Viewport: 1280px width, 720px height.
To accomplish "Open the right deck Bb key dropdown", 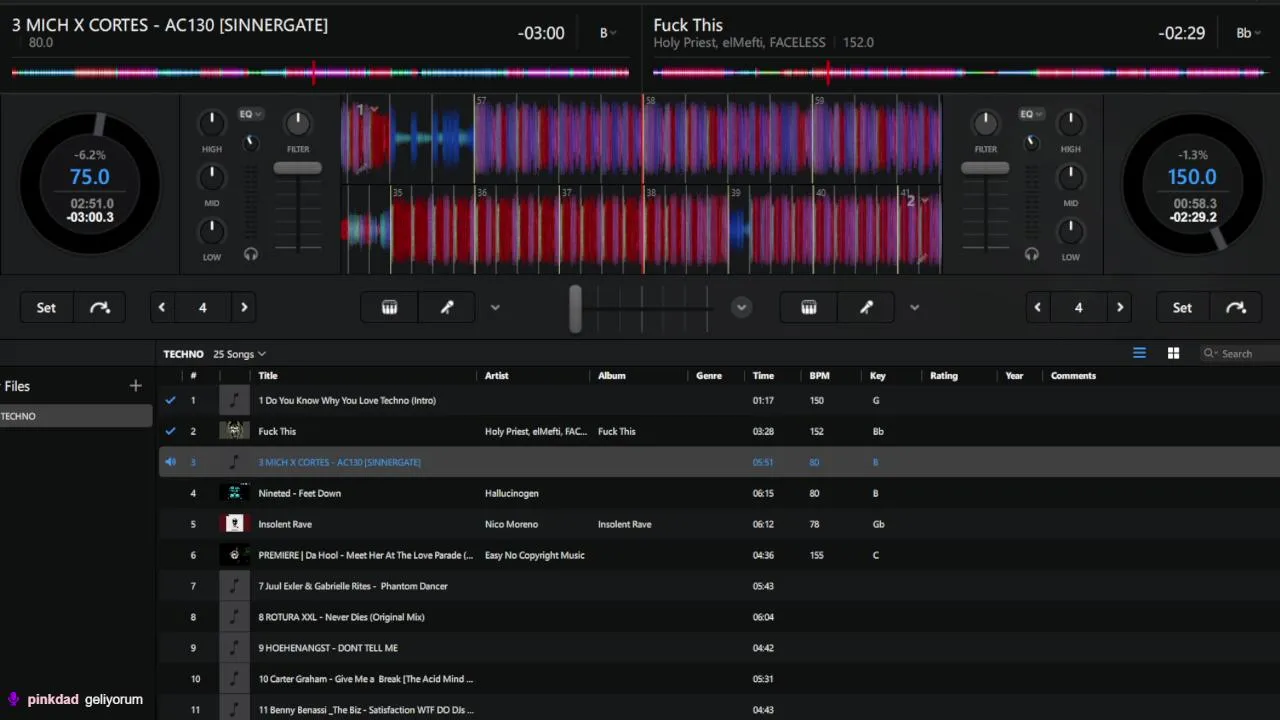I will pyautogui.click(x=1247, y=33).
